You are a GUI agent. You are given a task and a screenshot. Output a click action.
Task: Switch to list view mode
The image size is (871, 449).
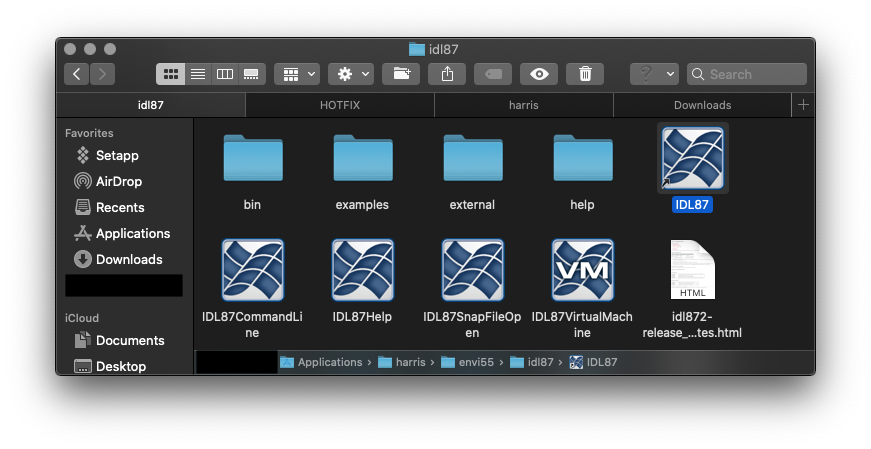(x=198, y=74)
